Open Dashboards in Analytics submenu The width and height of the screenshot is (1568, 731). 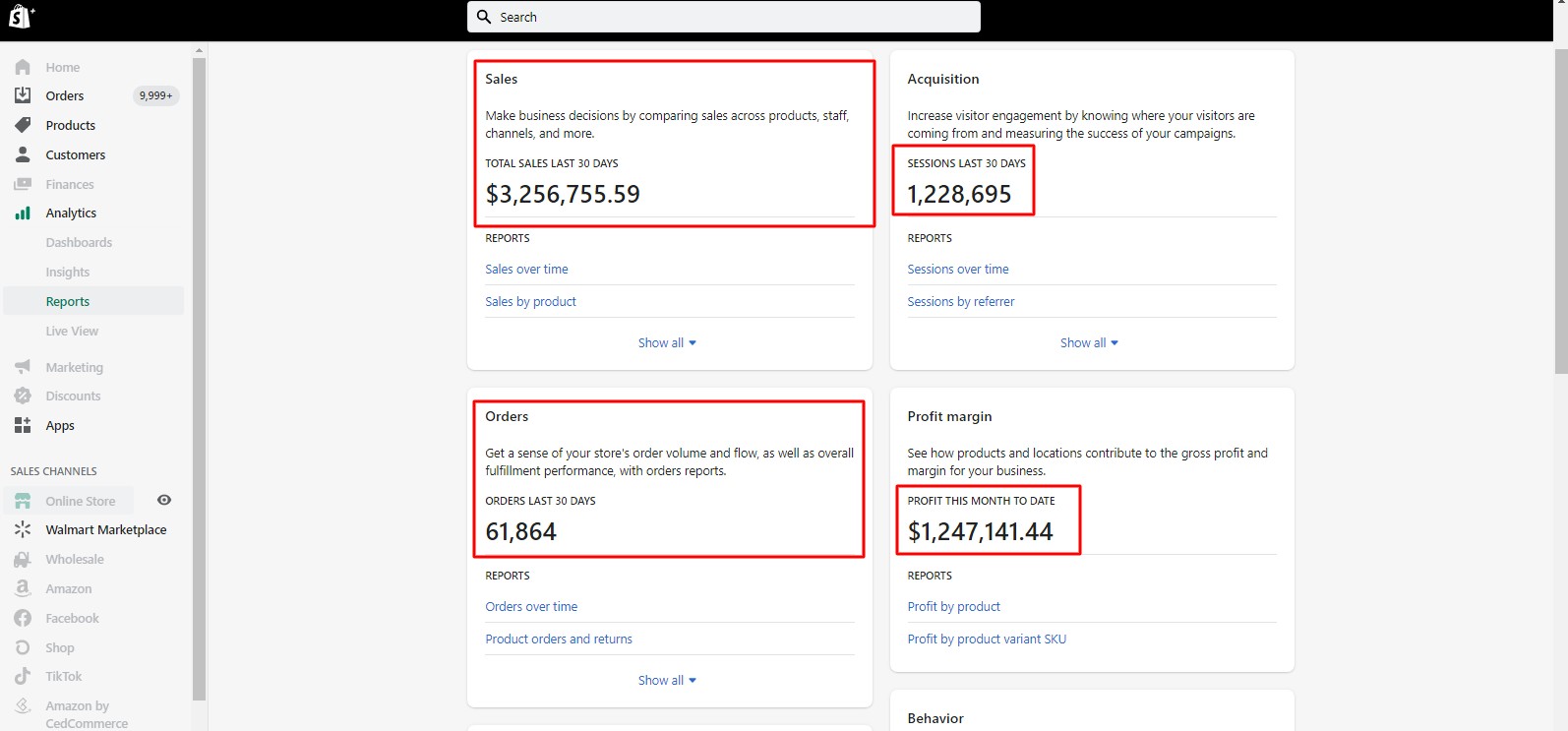tap(79, 242)
